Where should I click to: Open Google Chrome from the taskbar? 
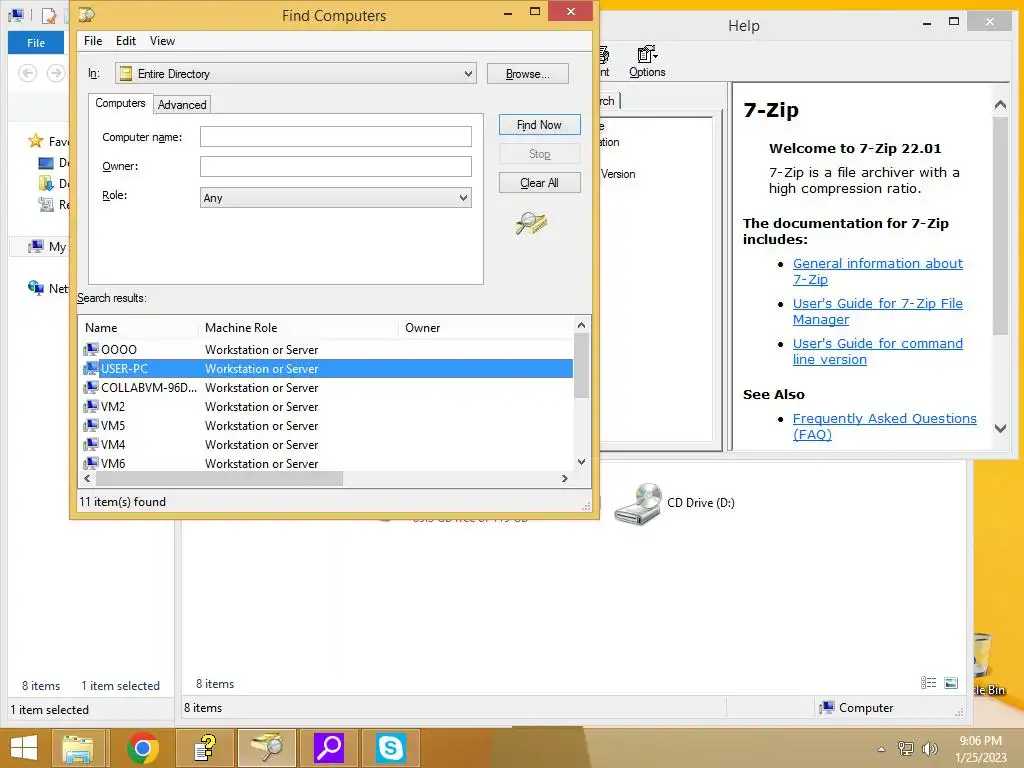point(143,748)
